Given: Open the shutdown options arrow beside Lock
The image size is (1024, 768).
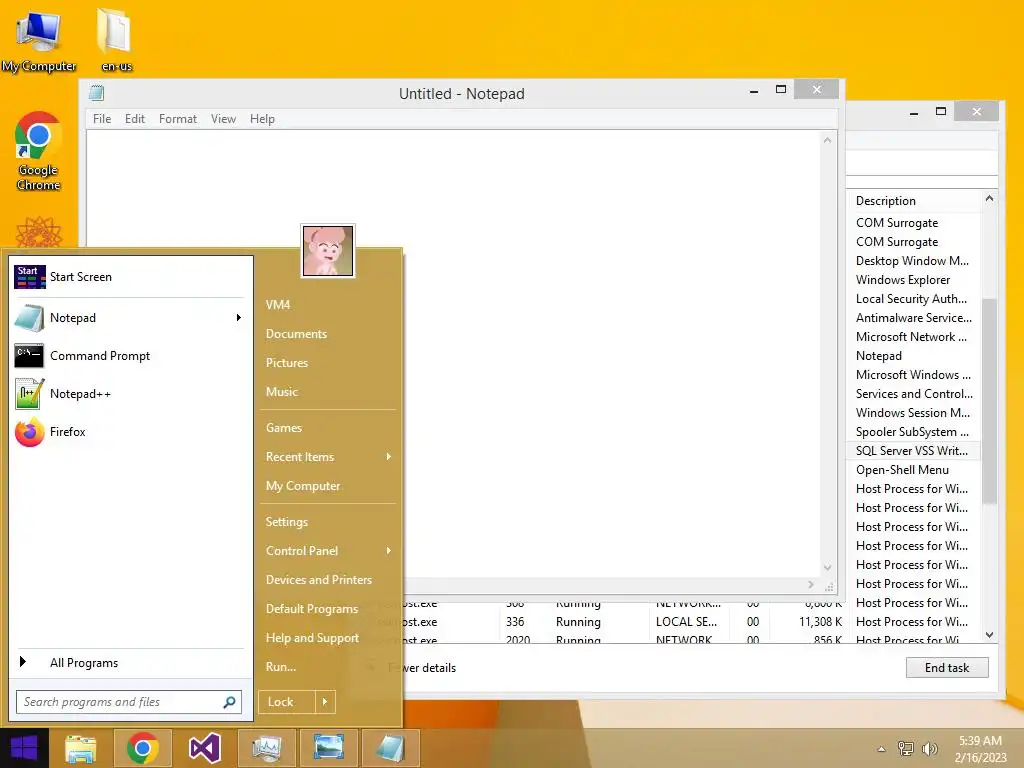Looking at the screenshot, I should pyautogui.click(x=325, y=702).
